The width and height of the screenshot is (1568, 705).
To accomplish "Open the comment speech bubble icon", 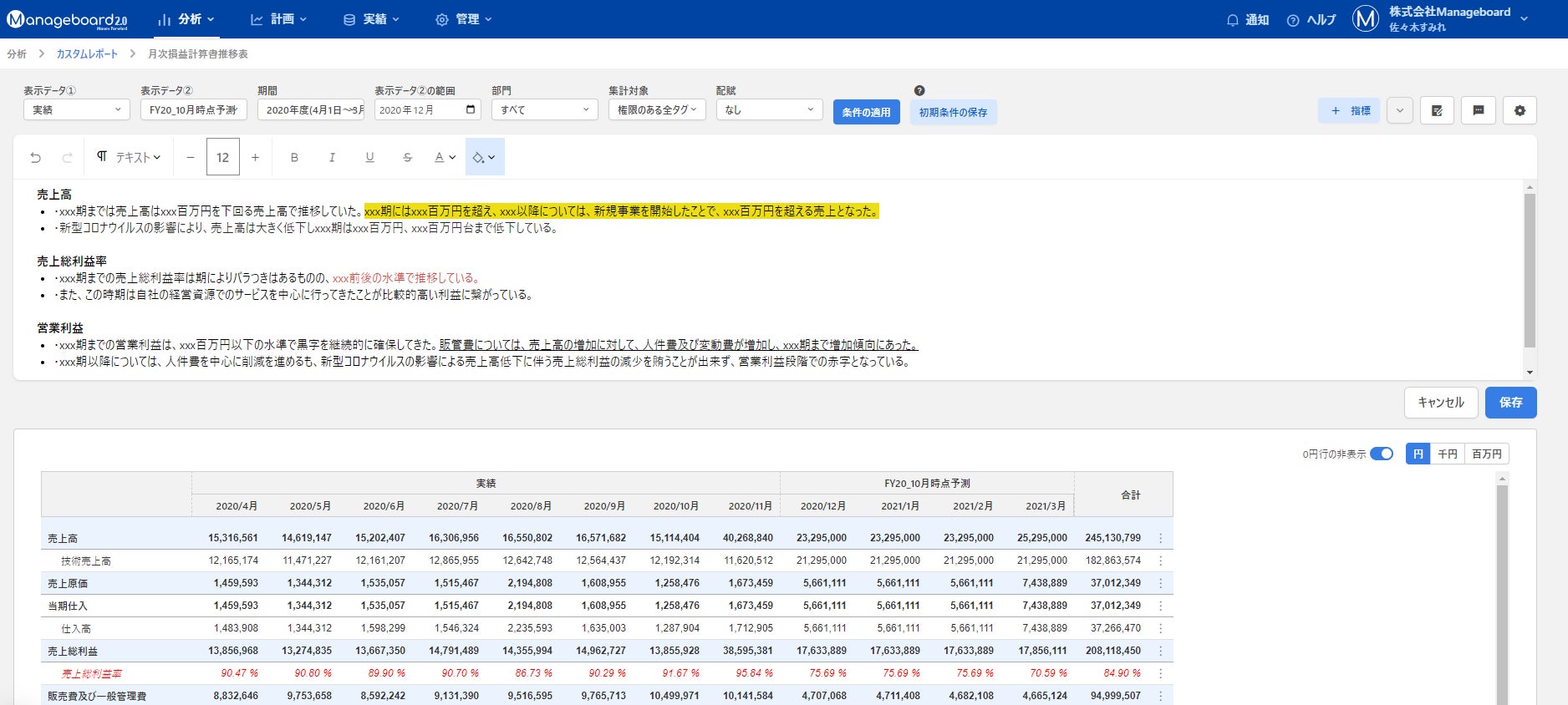I will point(1478,110).
